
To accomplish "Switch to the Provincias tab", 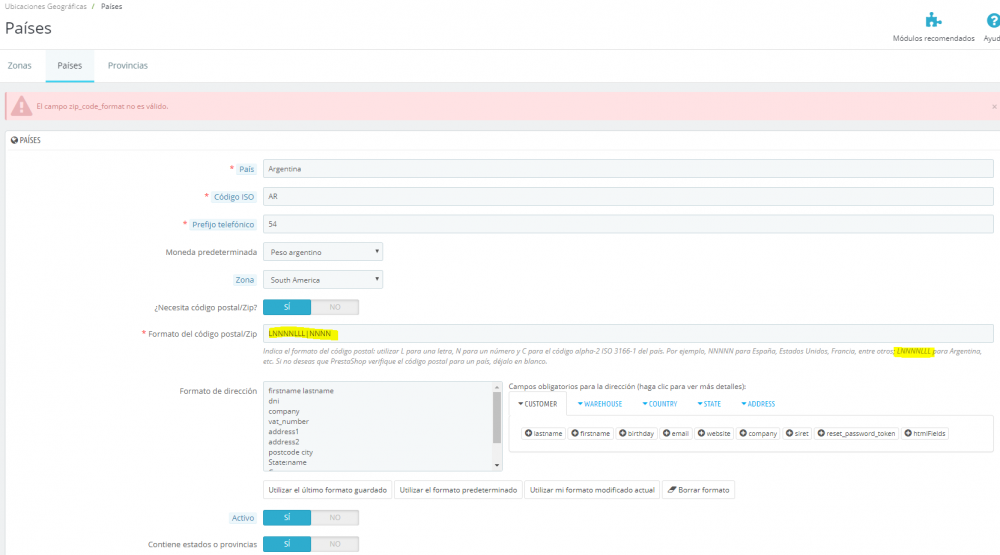I will click(128, 66).
